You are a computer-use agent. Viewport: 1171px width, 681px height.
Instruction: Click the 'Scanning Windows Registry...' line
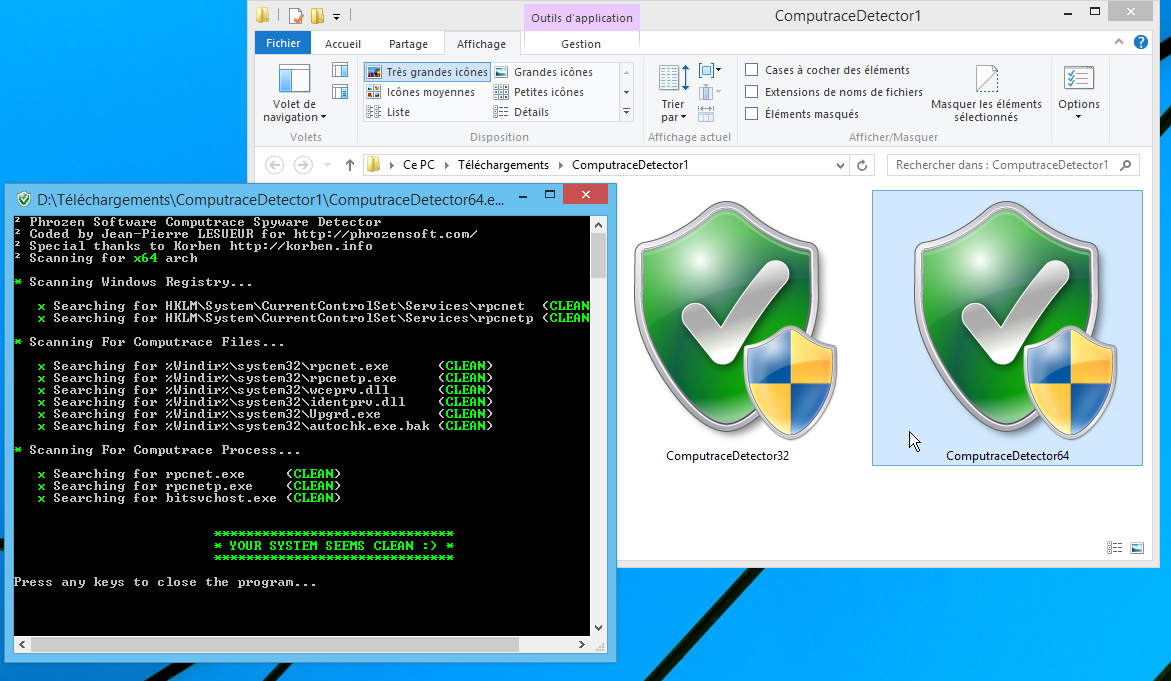coord(140,282)
